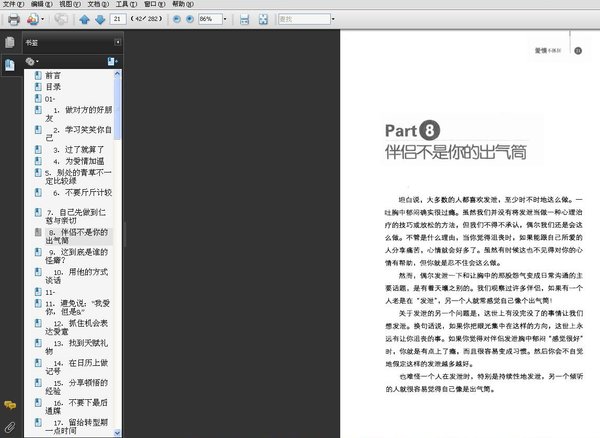
Task: Open the search options dropdown arrow
Action: click(333, 19)
